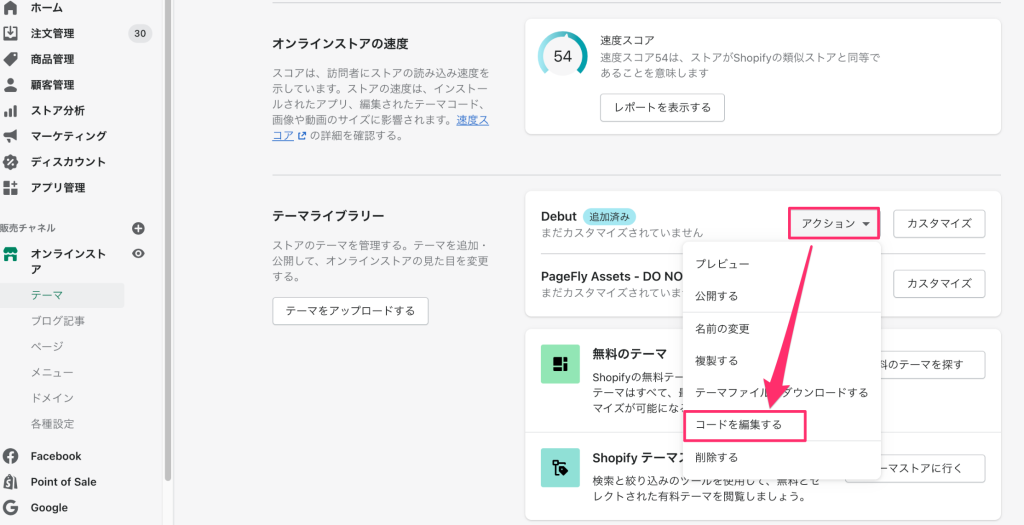Click レポートを表示する button

coord(662,107)
